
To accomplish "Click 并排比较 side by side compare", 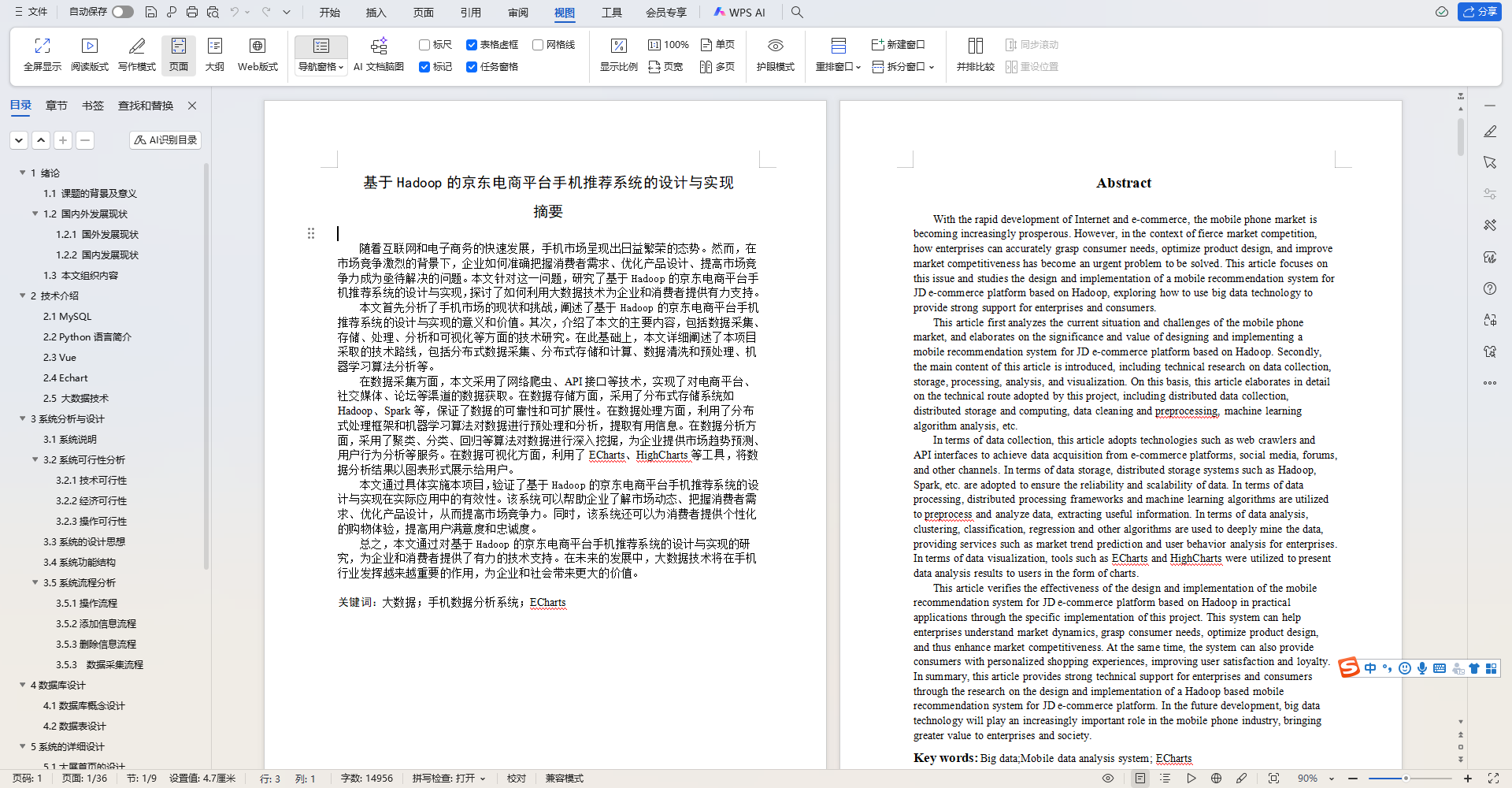I will click(x=976, y=55).
